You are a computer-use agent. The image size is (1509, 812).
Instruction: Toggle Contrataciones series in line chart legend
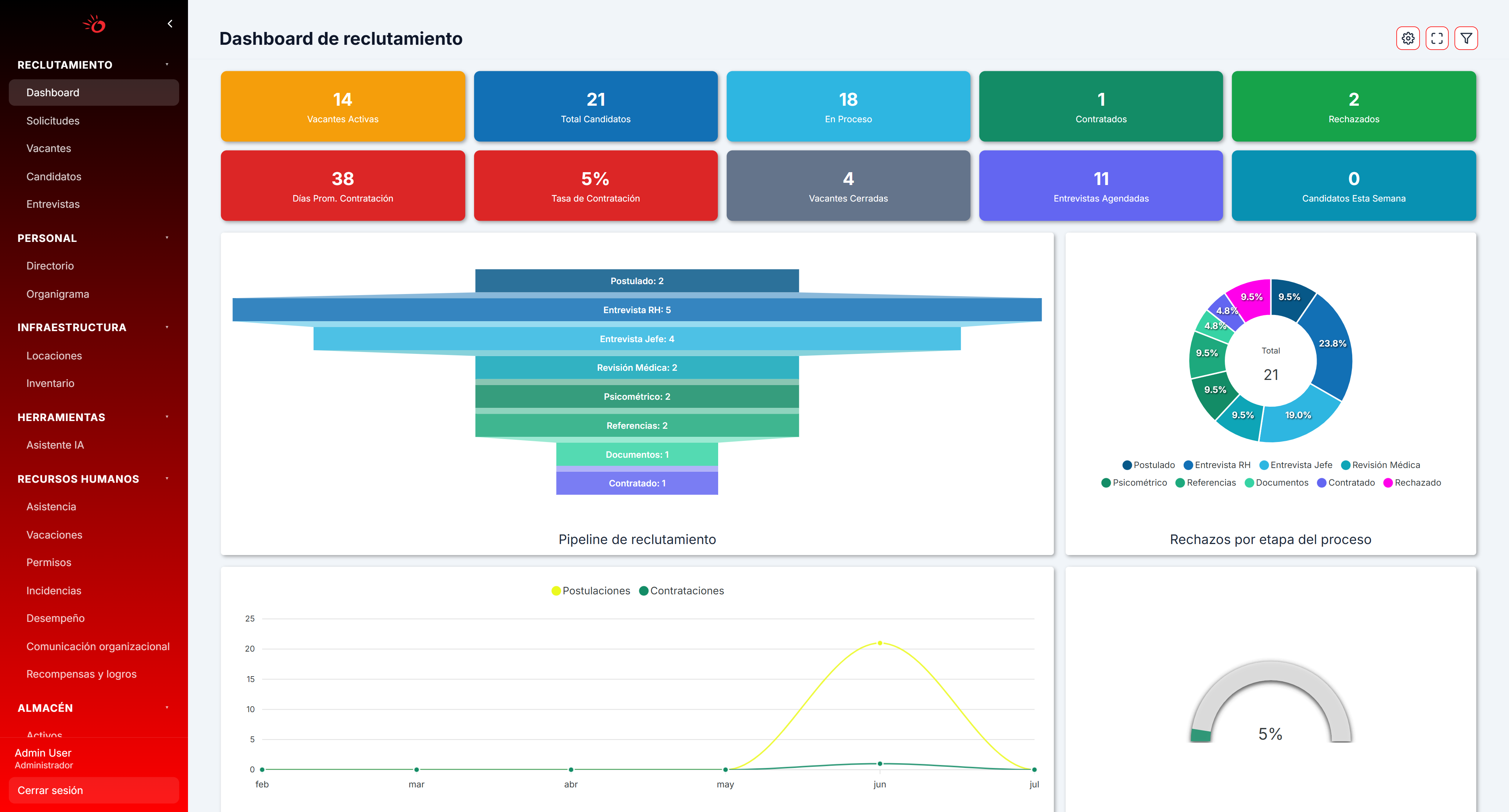coord(681,591)
